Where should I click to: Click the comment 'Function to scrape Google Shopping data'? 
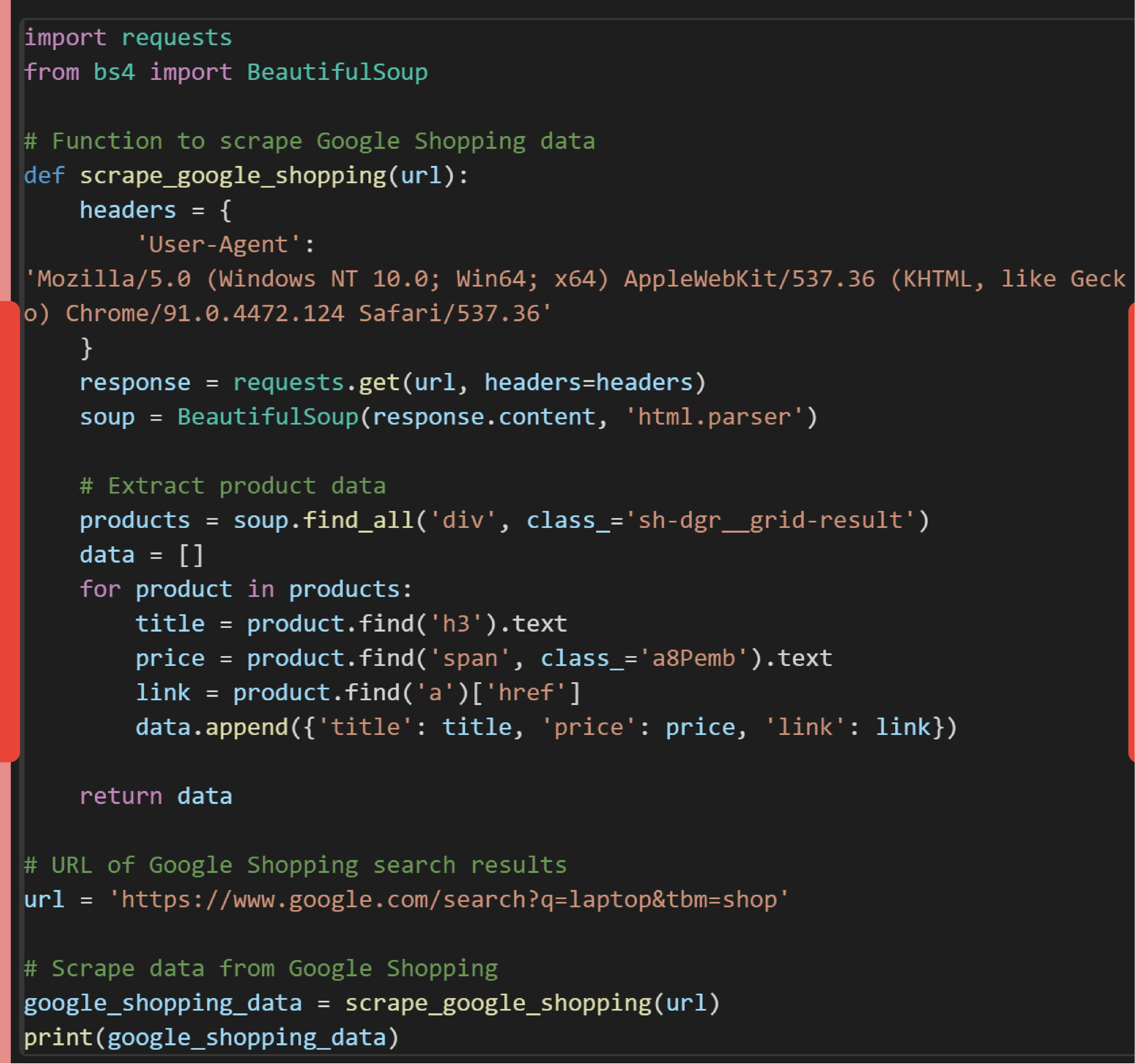click(310, 142)
